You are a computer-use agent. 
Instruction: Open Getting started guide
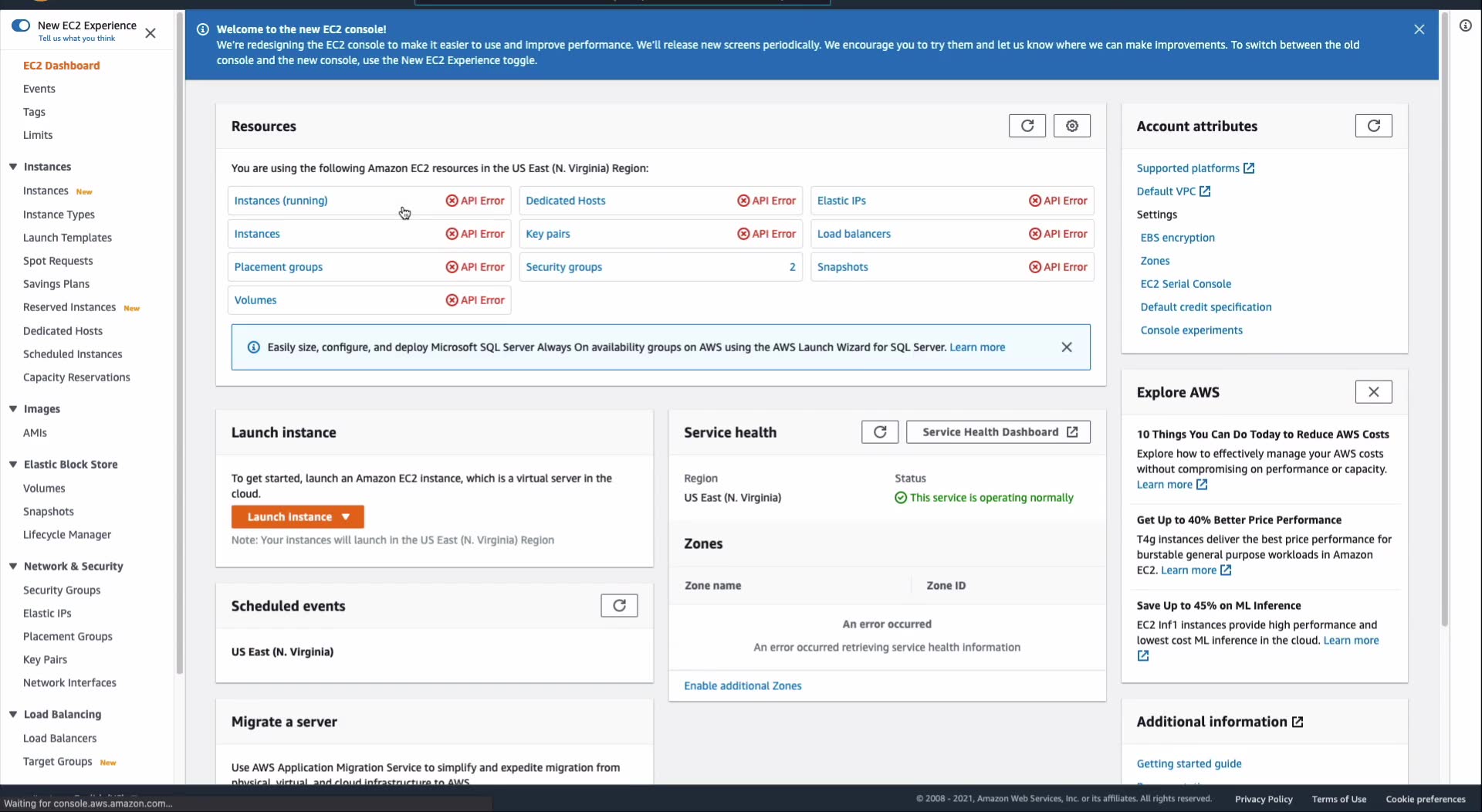[1189, 764]
